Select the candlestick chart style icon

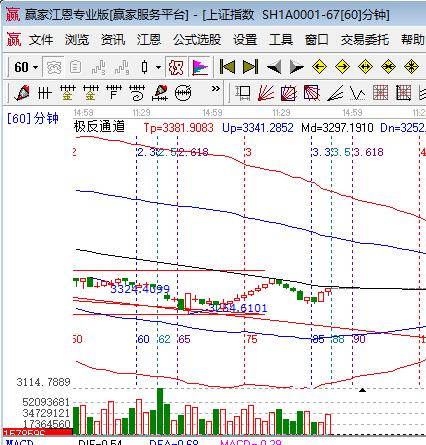[x=145, y=67]
